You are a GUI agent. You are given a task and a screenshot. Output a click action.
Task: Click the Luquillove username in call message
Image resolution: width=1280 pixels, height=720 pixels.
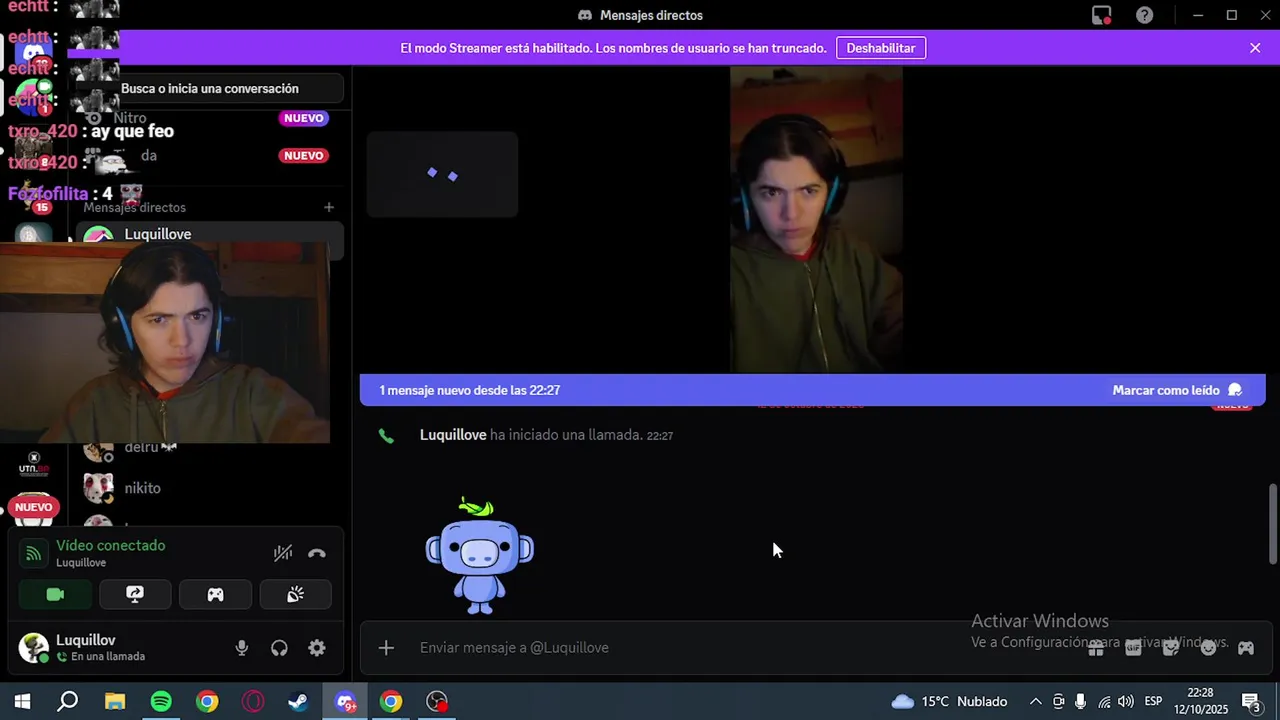453,435
